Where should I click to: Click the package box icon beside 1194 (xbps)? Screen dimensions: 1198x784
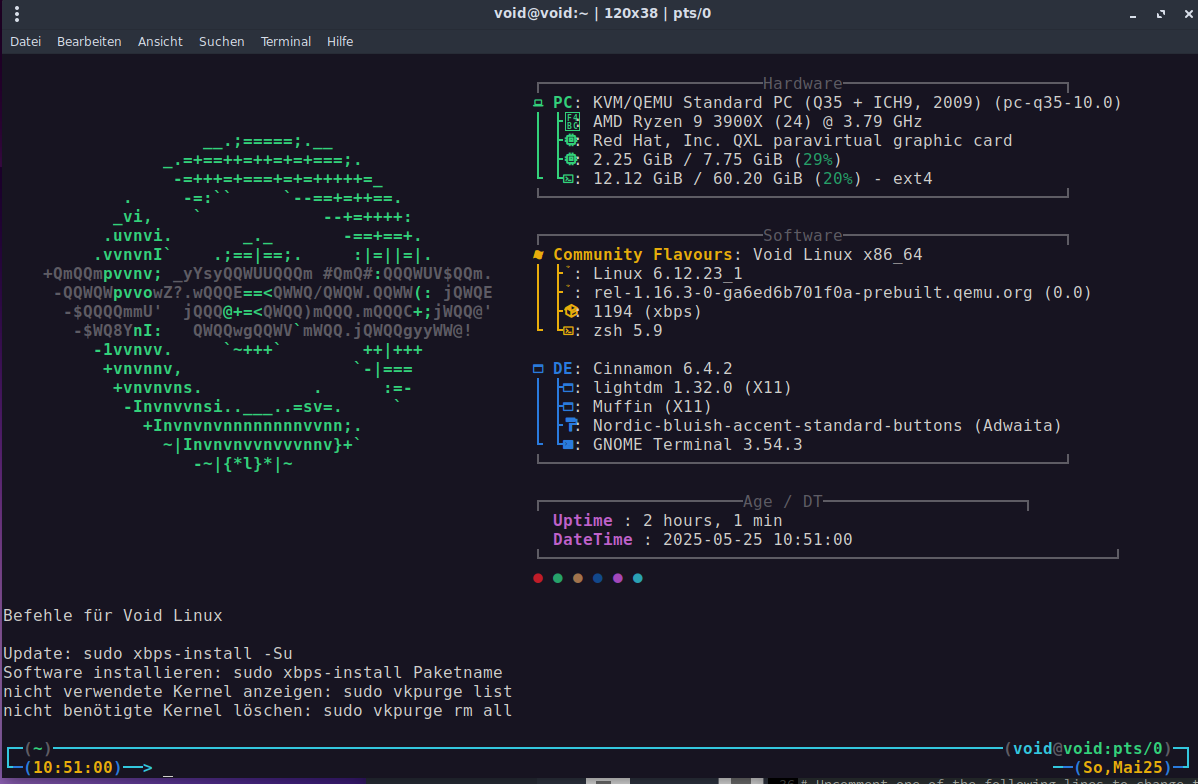(571, 312)
